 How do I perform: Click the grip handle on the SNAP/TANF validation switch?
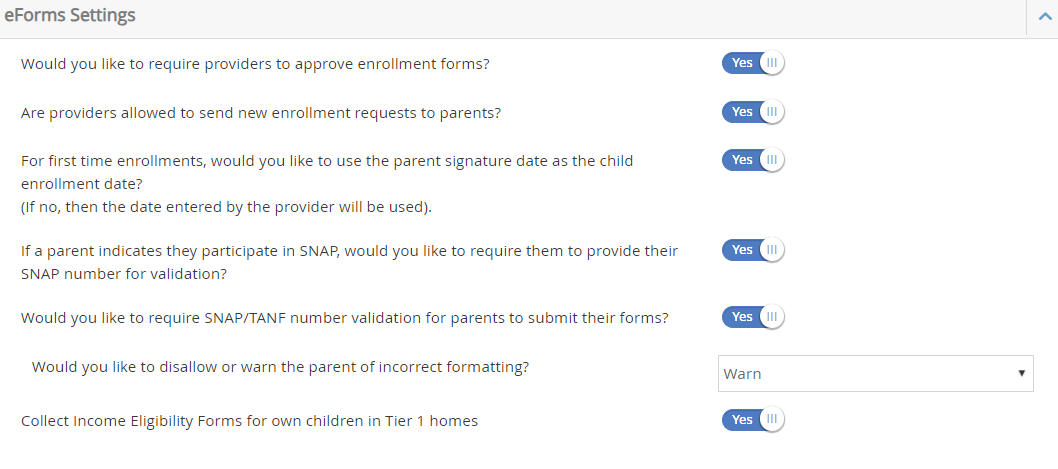772,317
